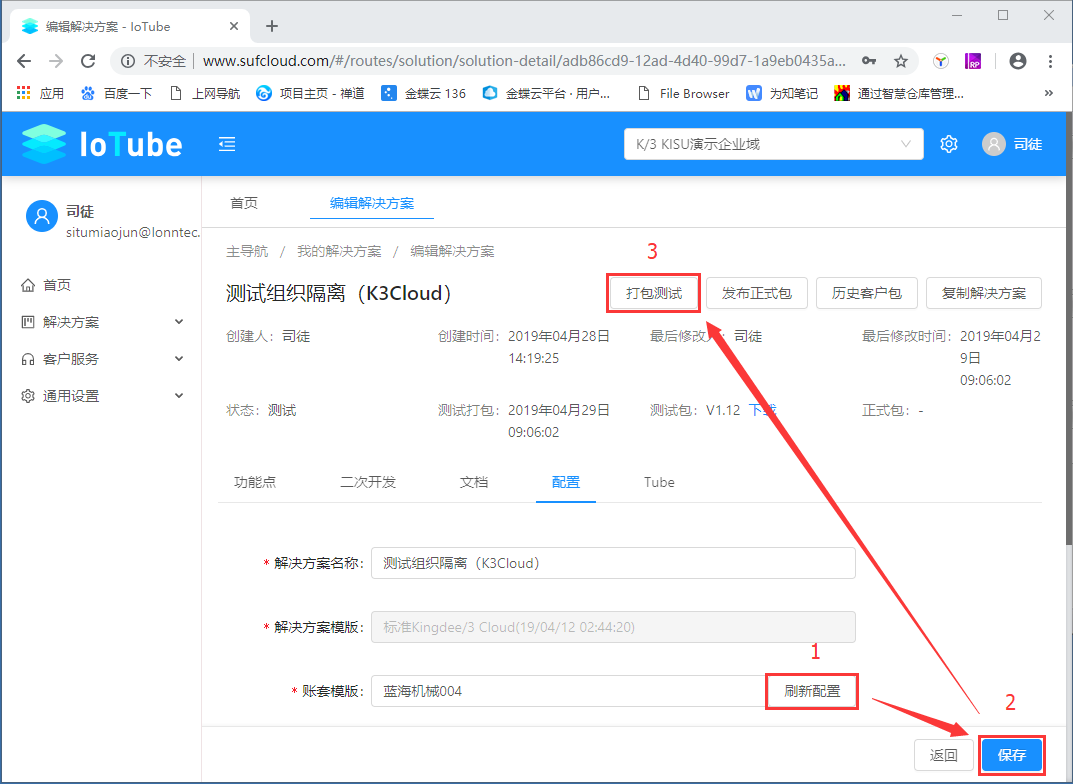Click the browser profile account icon

[x=1018, y=61]
